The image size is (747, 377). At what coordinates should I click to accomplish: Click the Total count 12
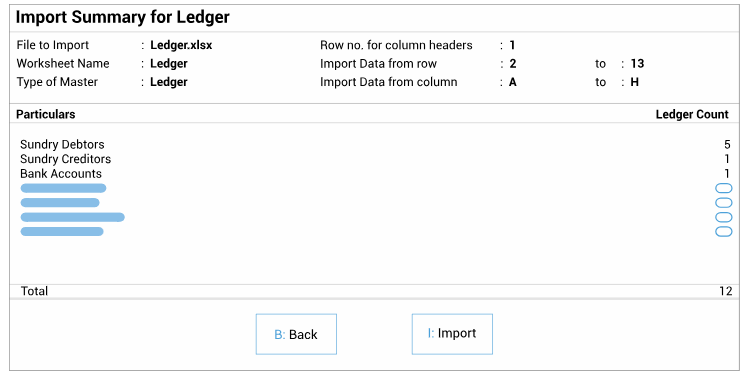(726, 291)
